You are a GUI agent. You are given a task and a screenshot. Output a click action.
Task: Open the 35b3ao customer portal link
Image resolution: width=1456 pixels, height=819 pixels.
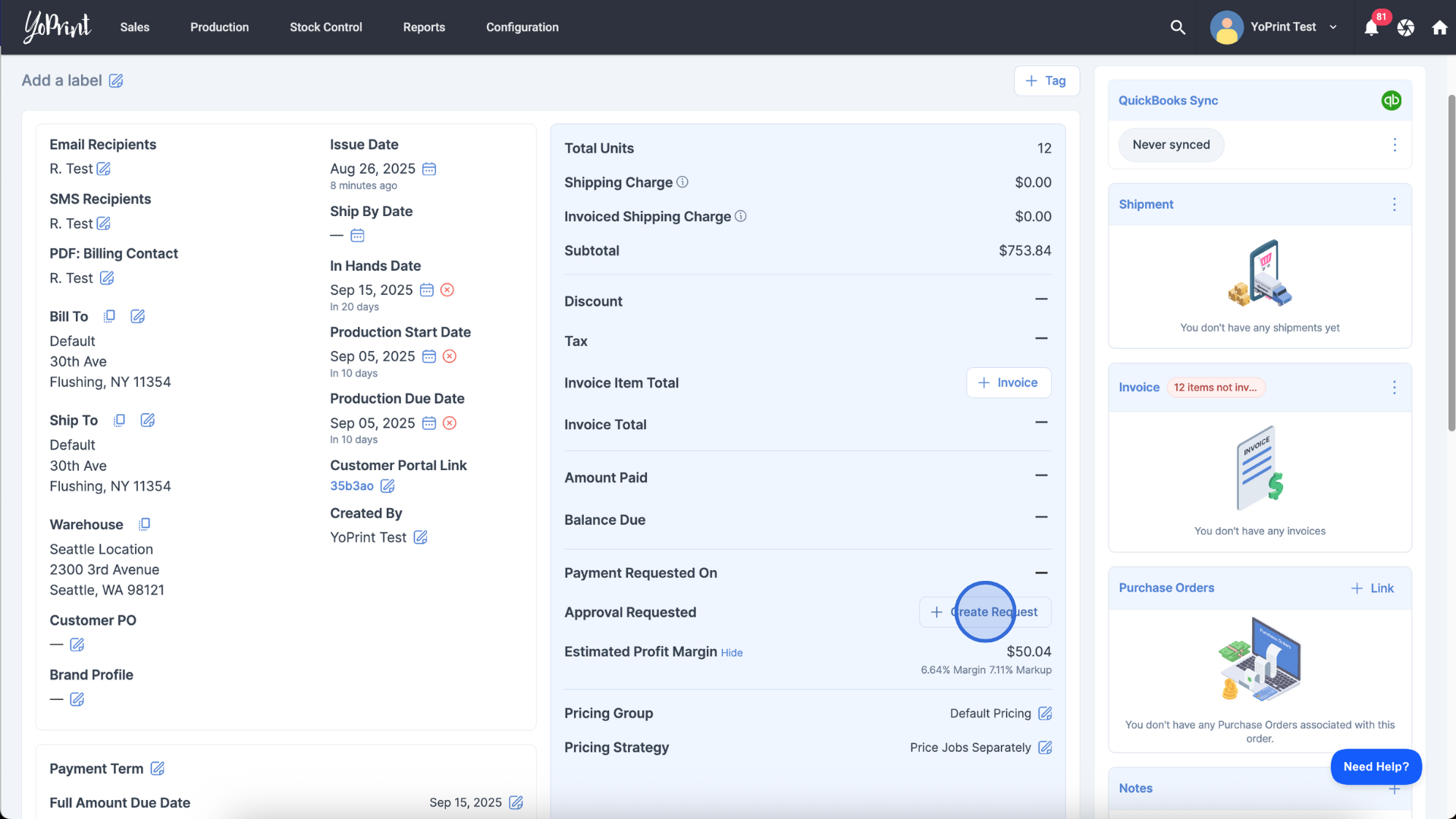352,486
